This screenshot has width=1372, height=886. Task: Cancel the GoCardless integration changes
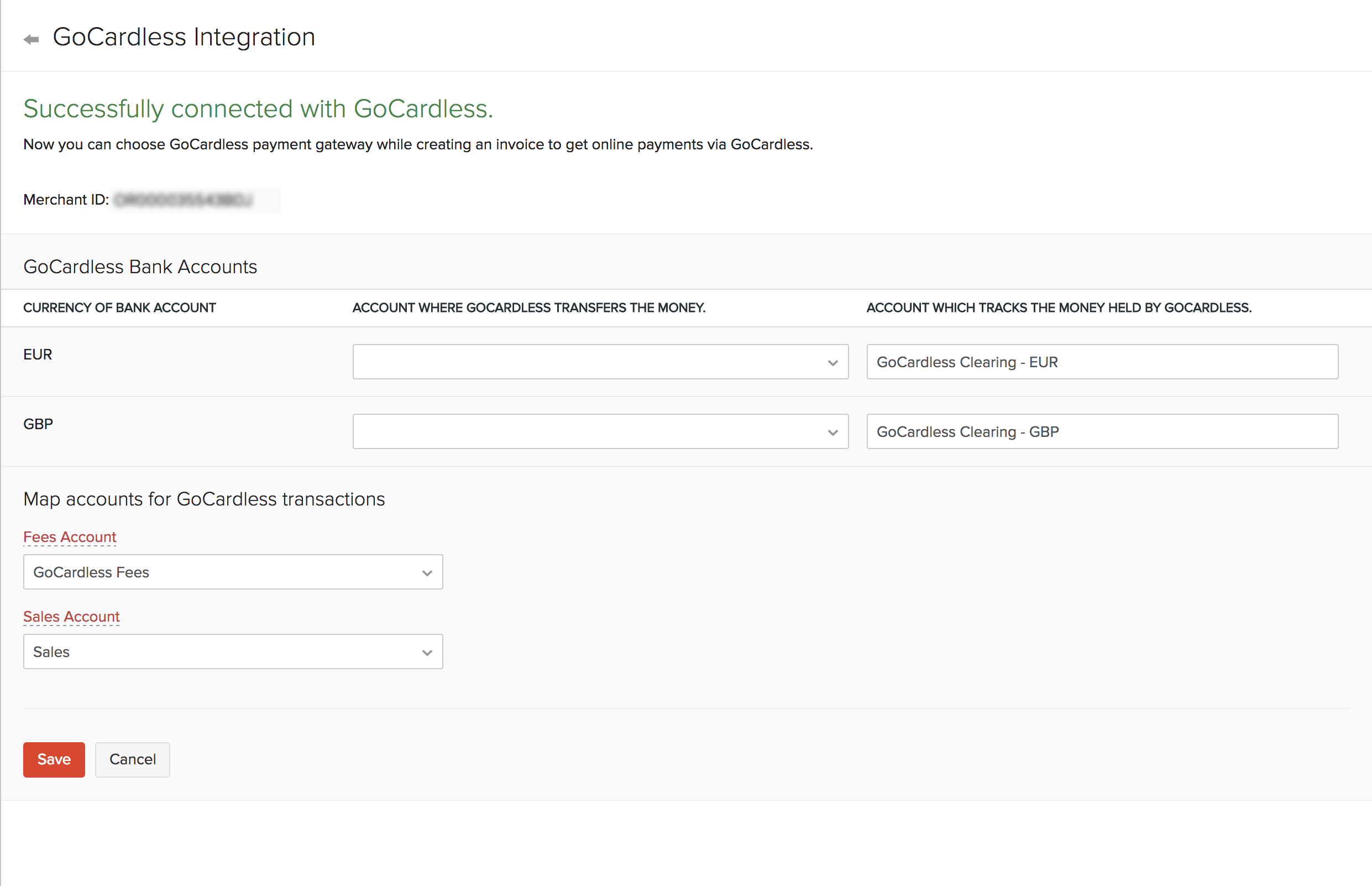(x=132, y=759)
